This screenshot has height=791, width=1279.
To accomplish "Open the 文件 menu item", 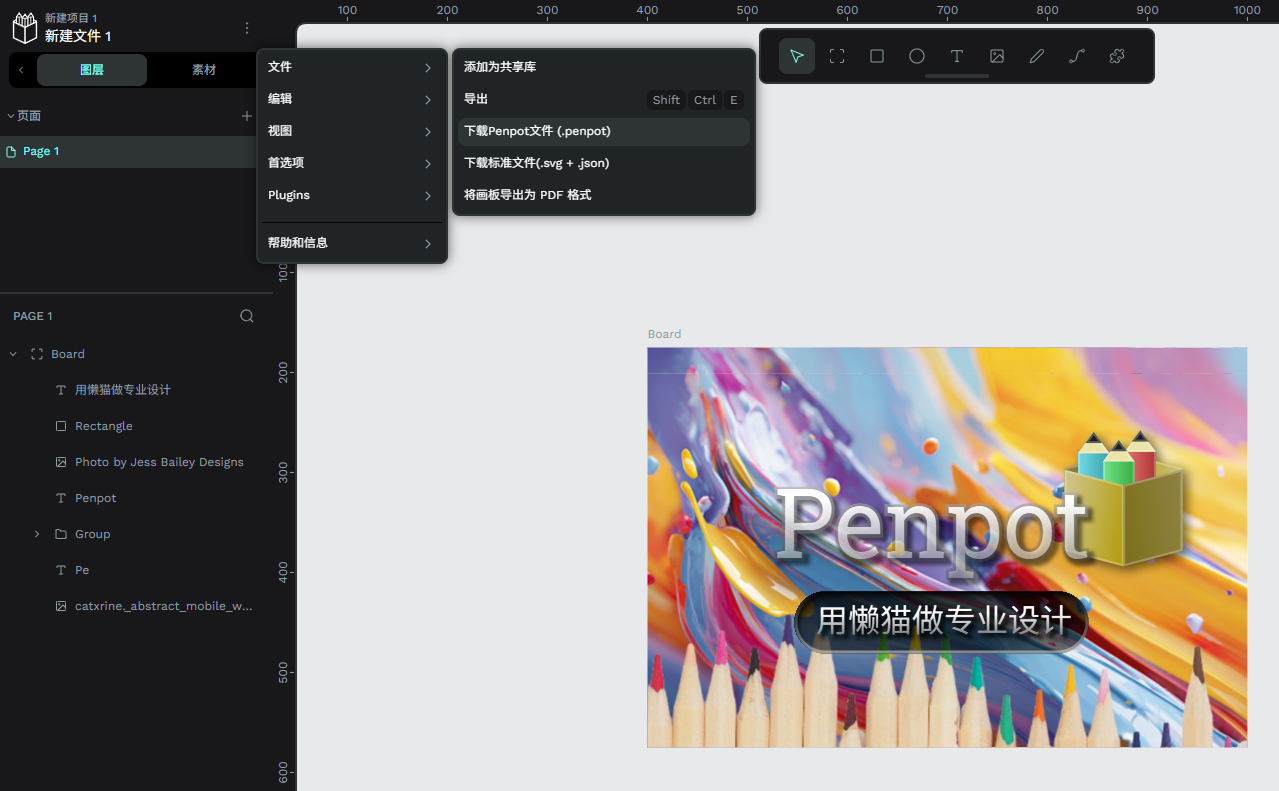I will pos(352,67).
